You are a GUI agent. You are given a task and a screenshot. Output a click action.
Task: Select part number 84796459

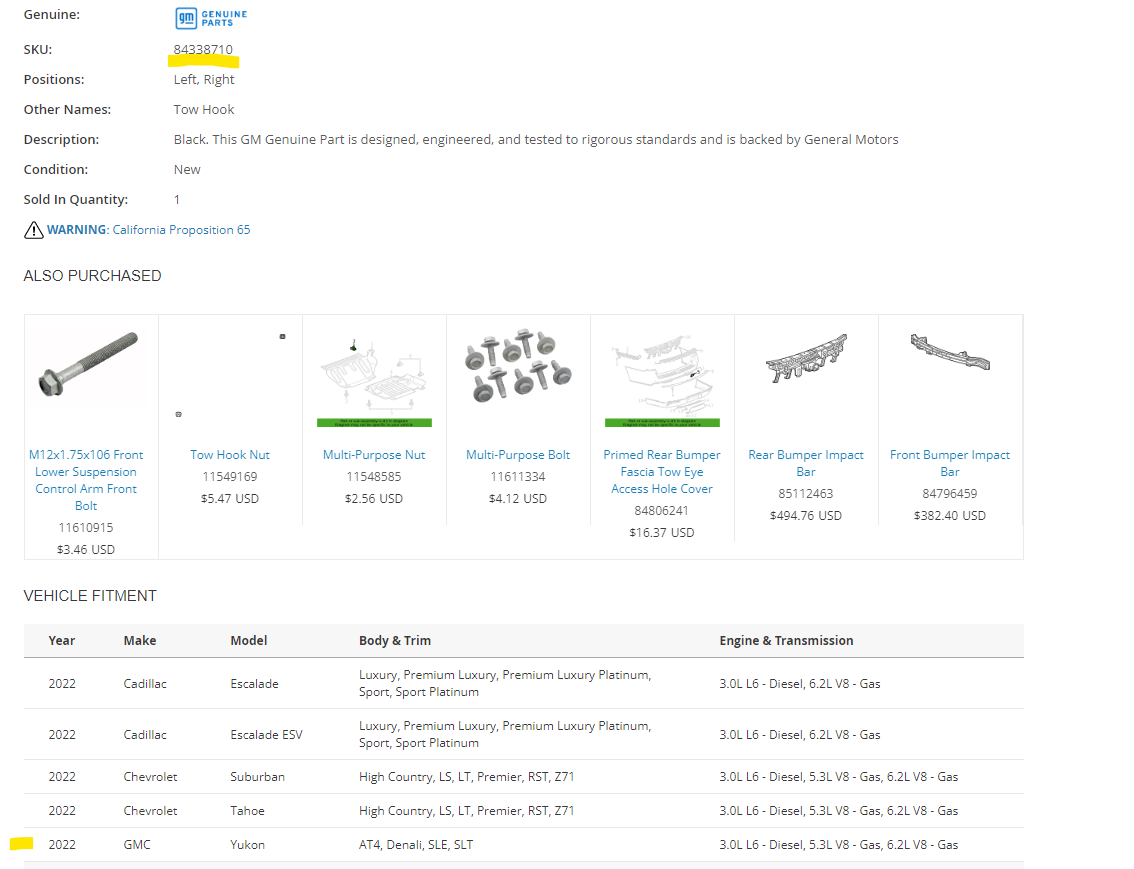[950, 493]
